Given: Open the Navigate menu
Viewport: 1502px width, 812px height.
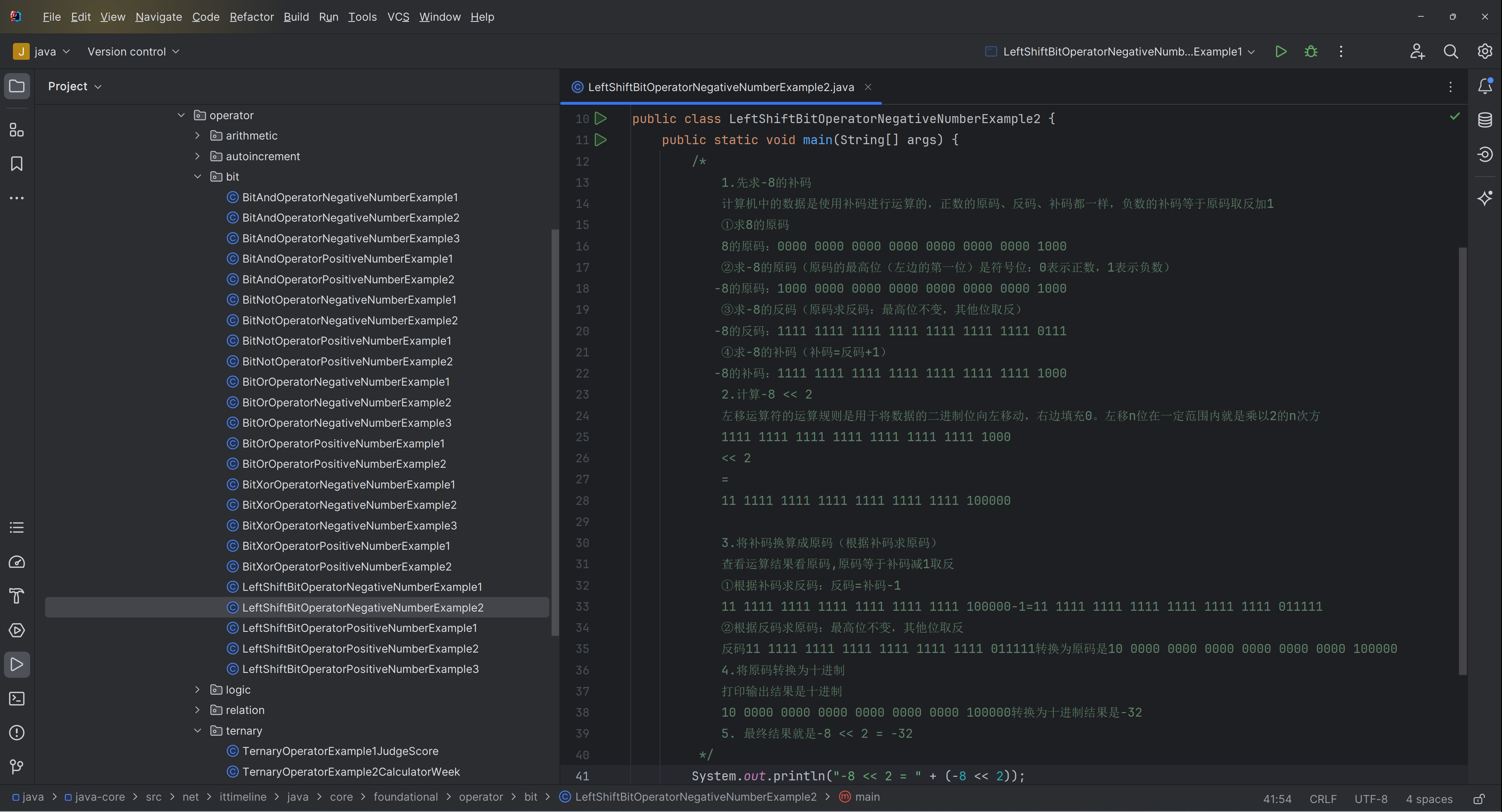Looking at the screenshot, I should [x=159, y=17].
